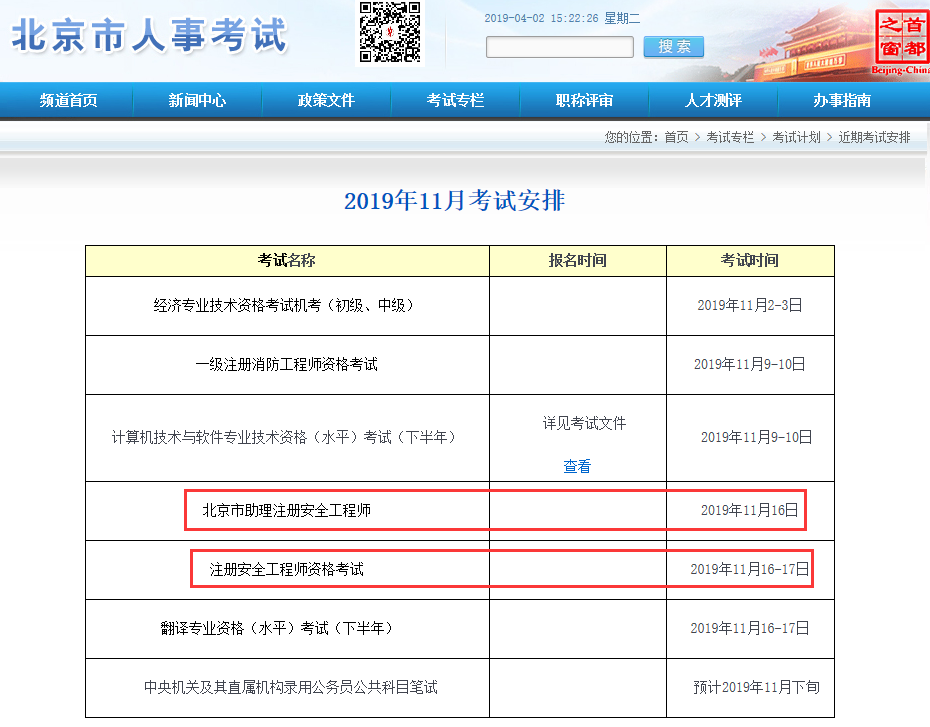Open the 办事指南 section

(x=843, y=101)
